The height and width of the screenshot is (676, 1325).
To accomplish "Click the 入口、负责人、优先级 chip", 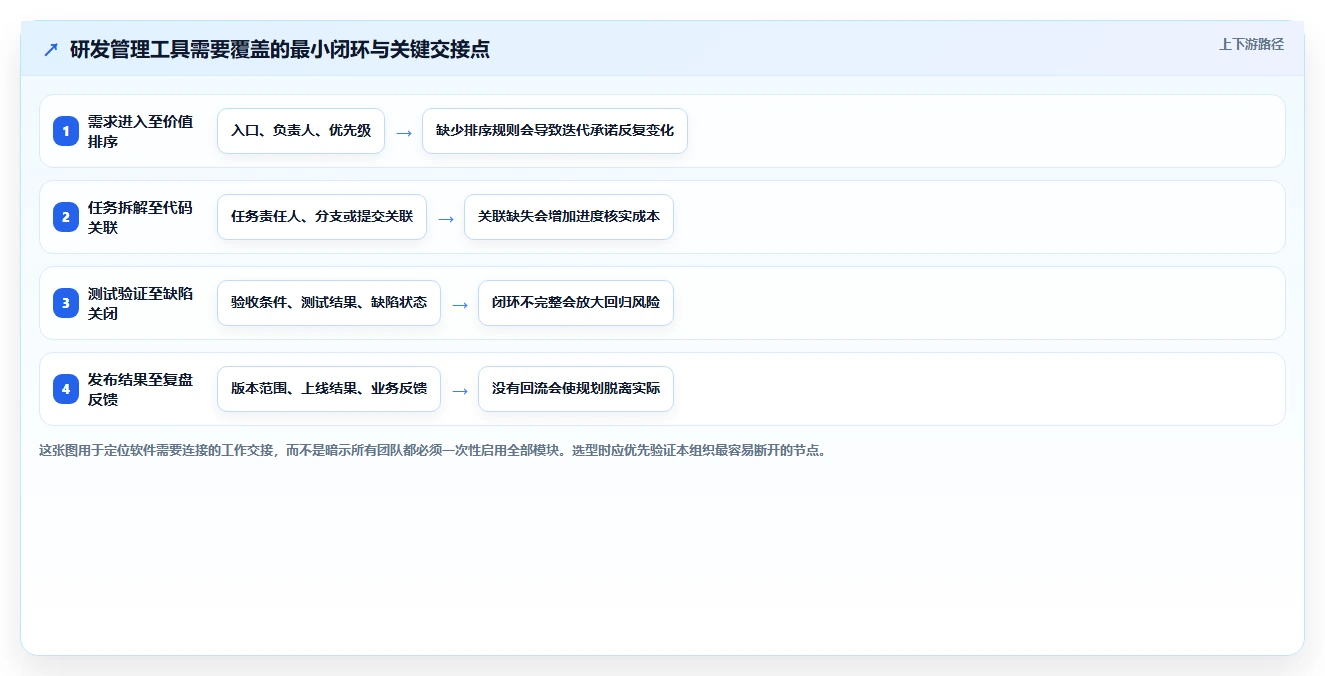I will pos(301,131).
